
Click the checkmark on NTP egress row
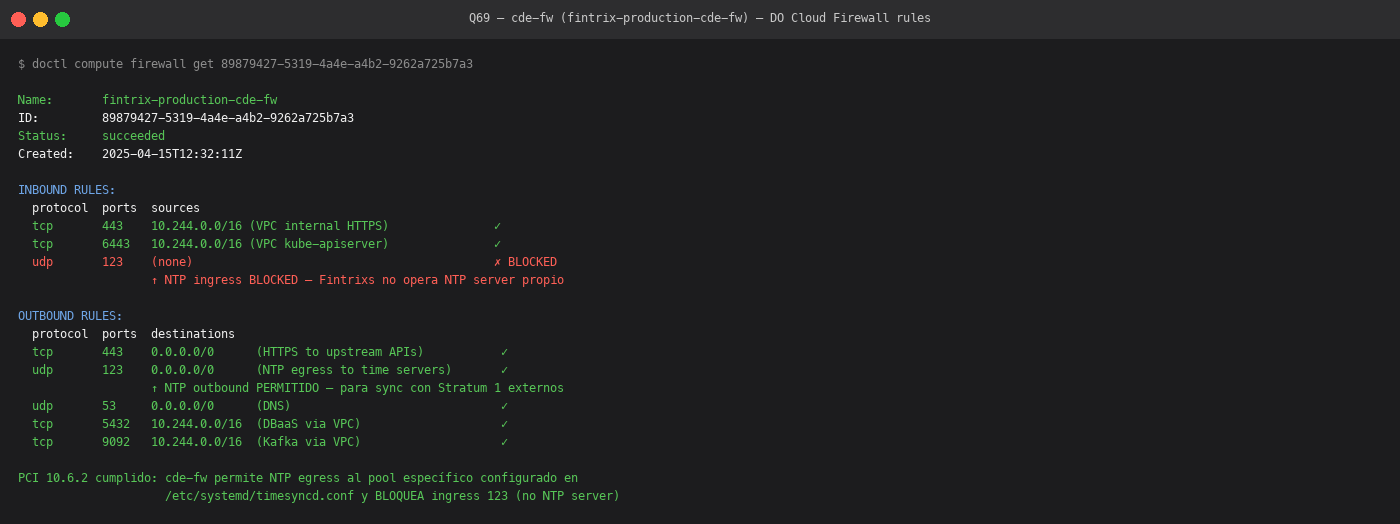pyautogui.click(x=504, y=370)
